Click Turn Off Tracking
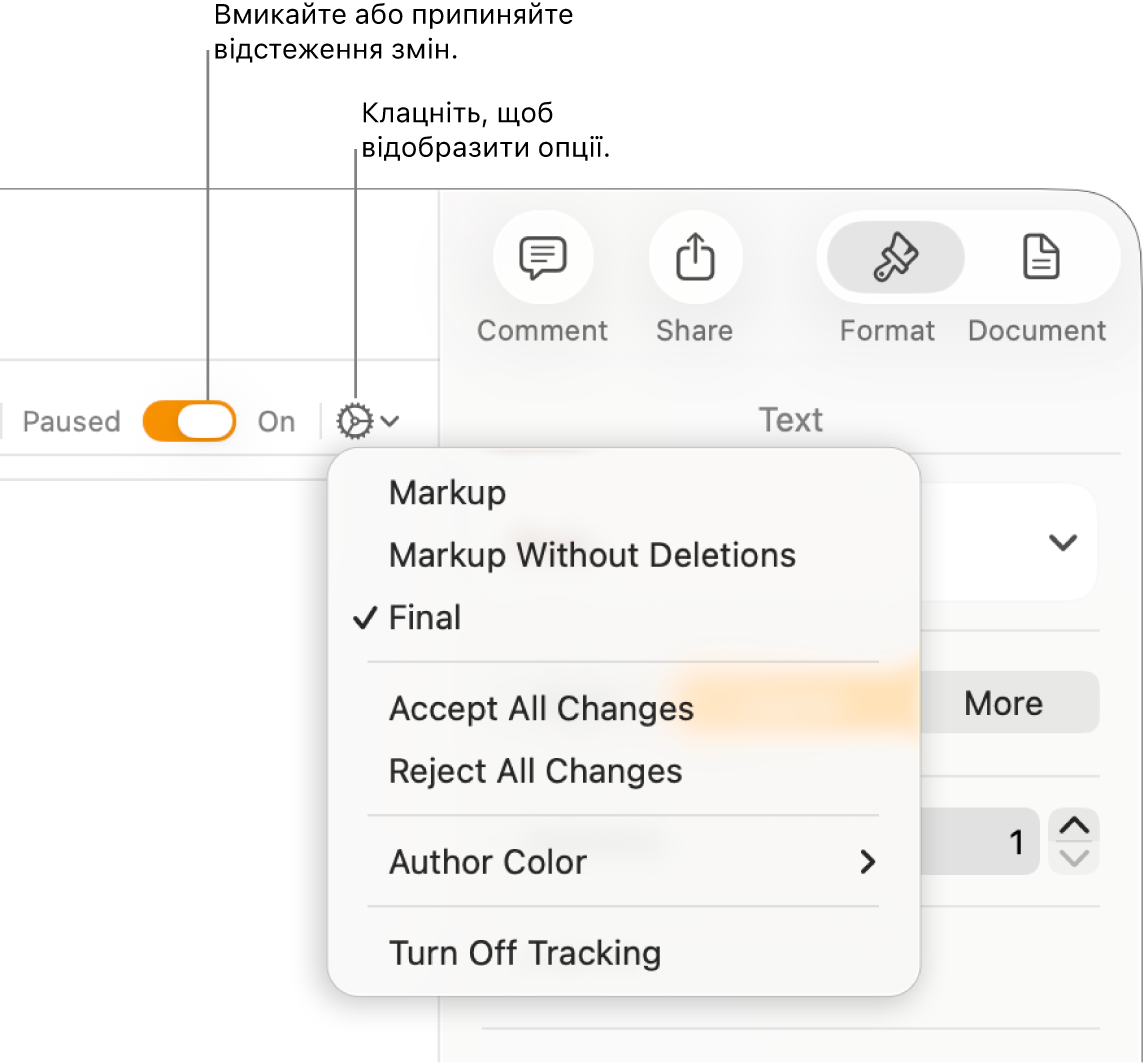The width and height of the screenshot is (1144, 1064). [x=525, y=953]
